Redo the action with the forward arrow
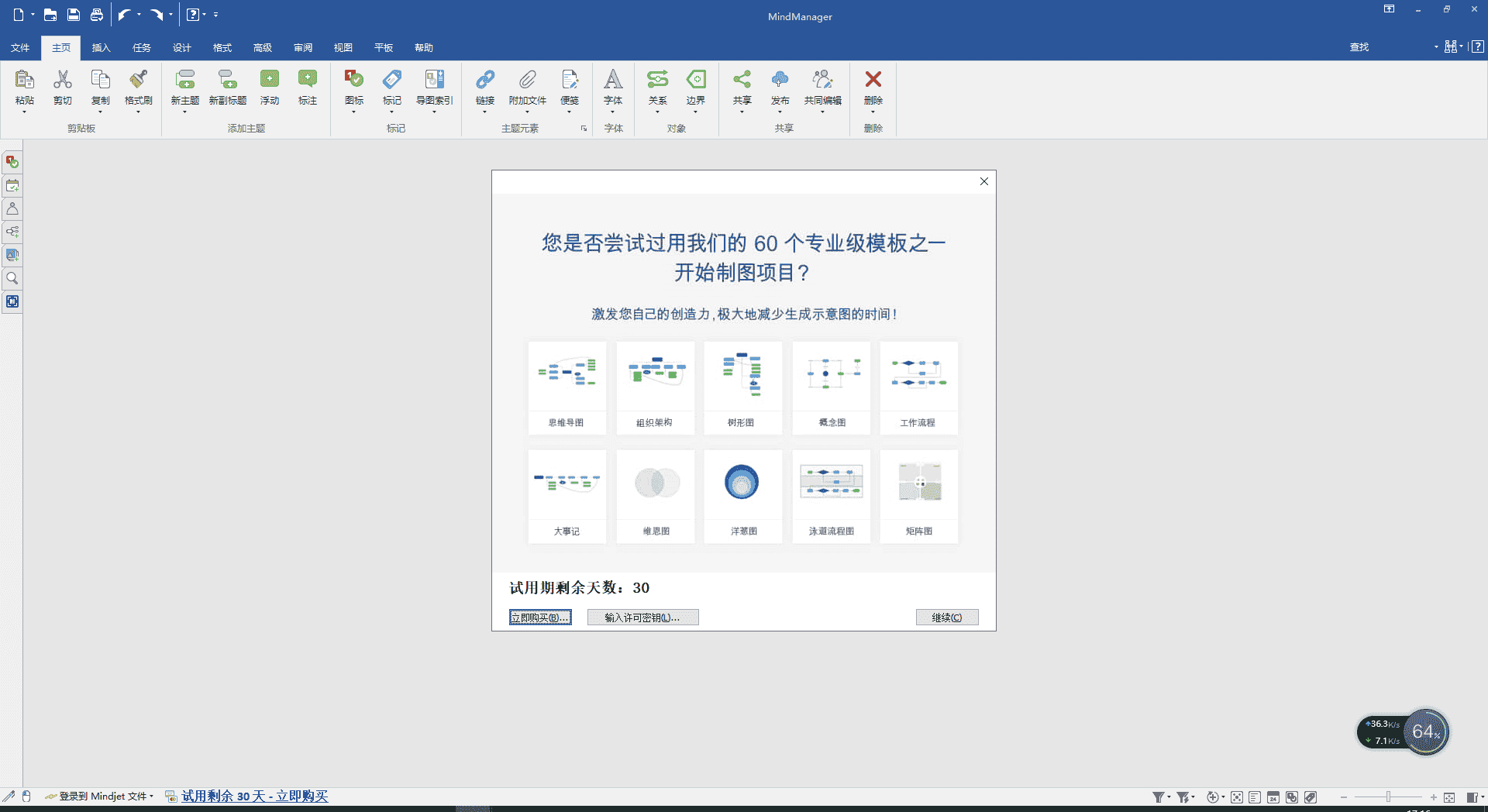This screenshot has height=812, width=1488. coord(157,15)
